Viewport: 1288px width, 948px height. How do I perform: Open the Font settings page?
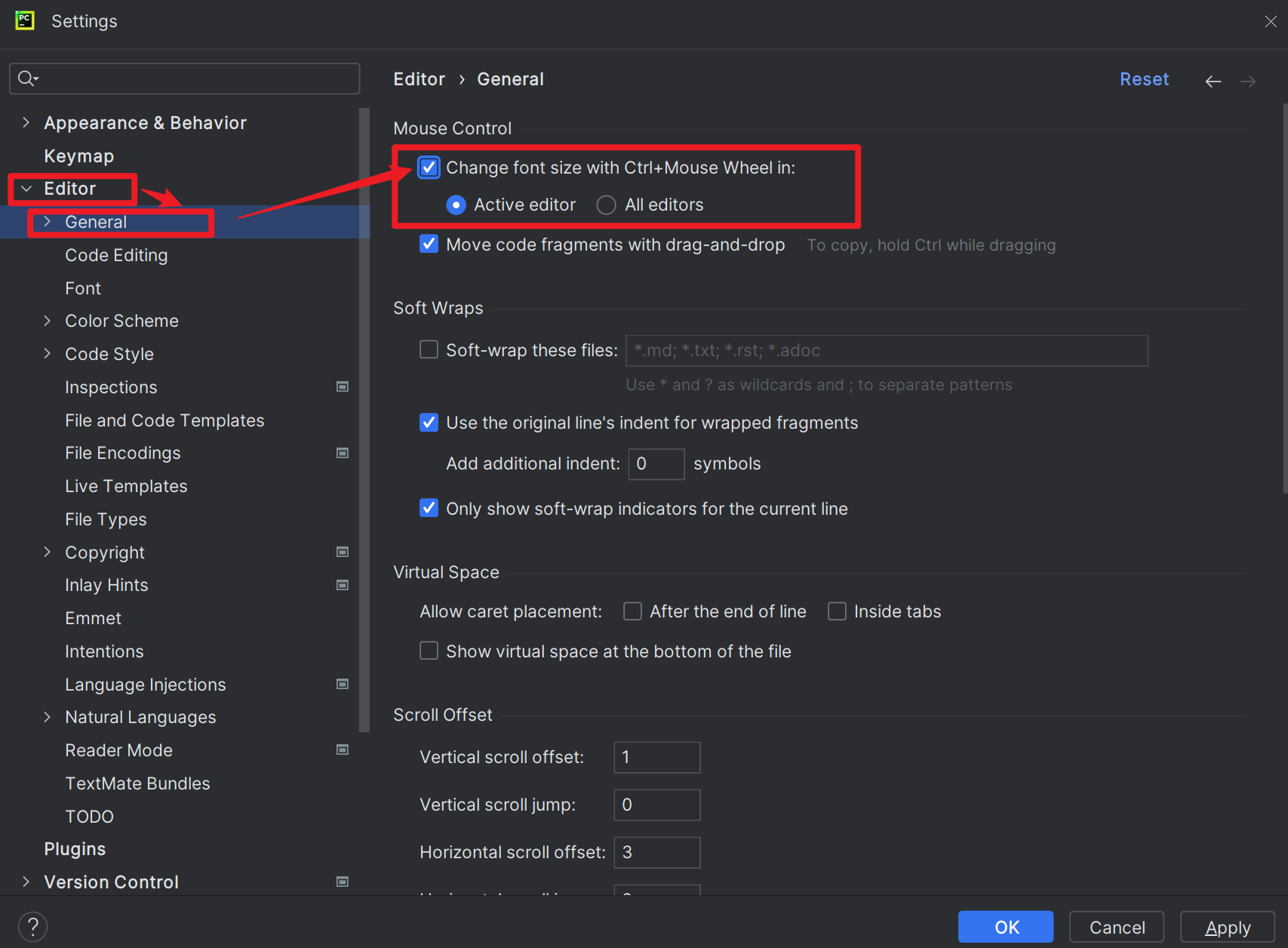(83, 288)
